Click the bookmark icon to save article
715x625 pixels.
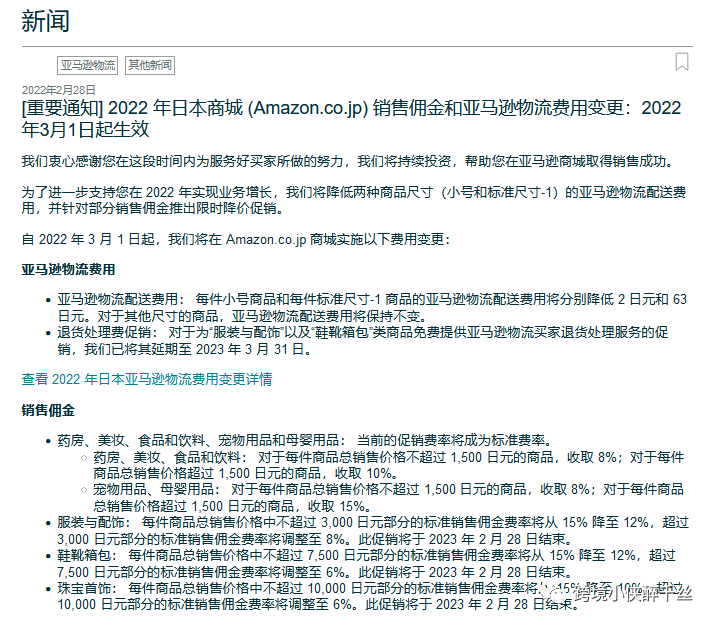coord(682,62)
